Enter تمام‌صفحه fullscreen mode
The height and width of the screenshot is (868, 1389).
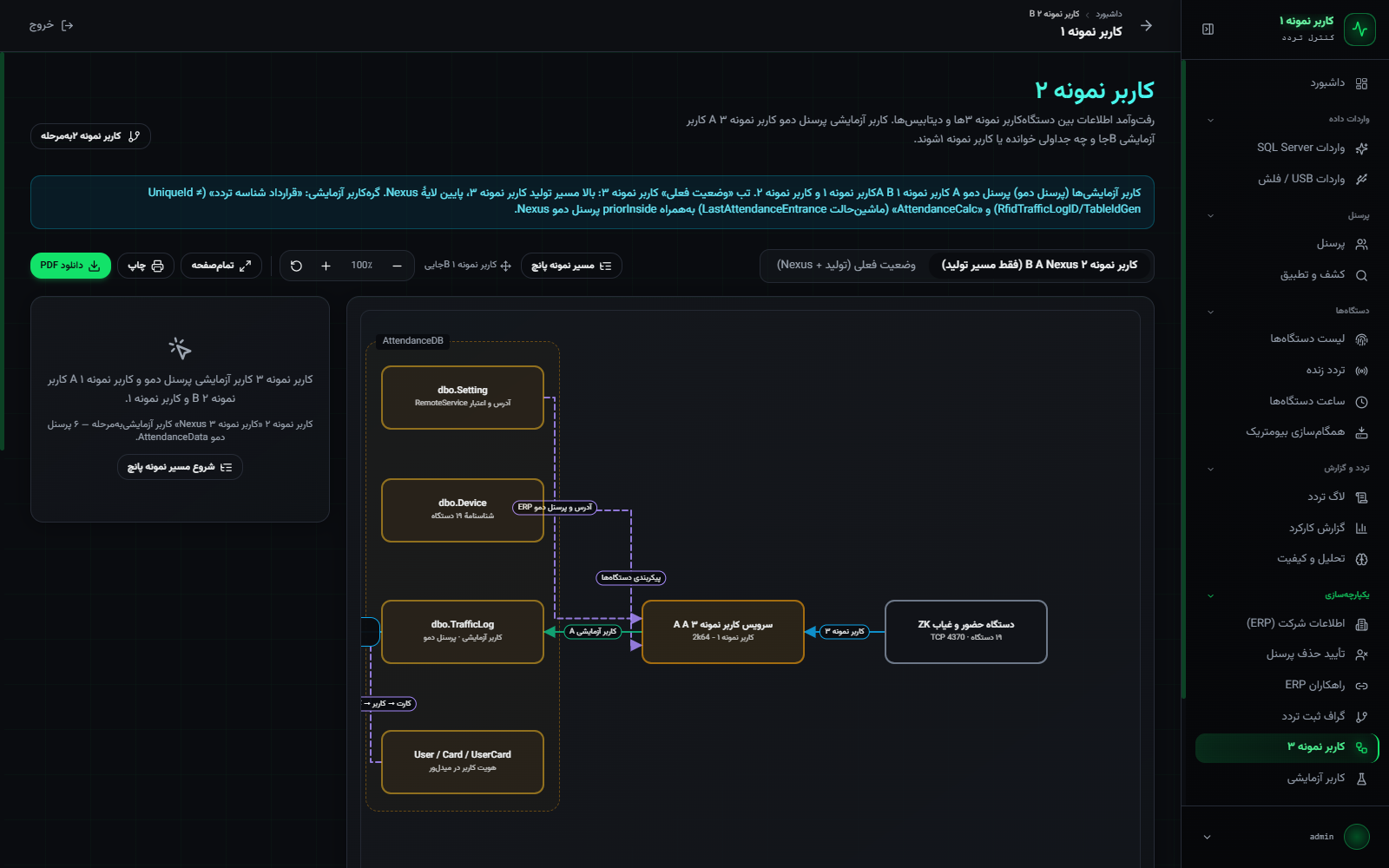point(221,266)
